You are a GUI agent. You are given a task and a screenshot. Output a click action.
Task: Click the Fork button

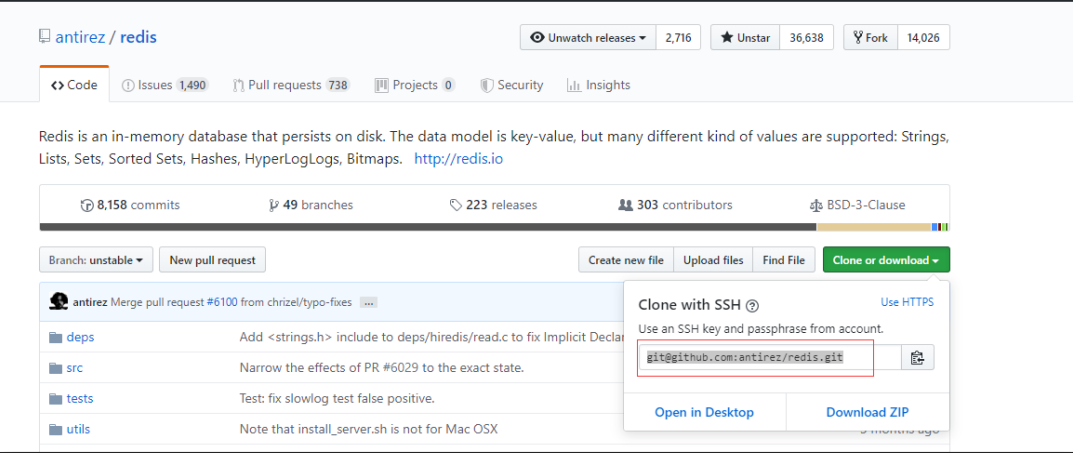coord(870,38)
